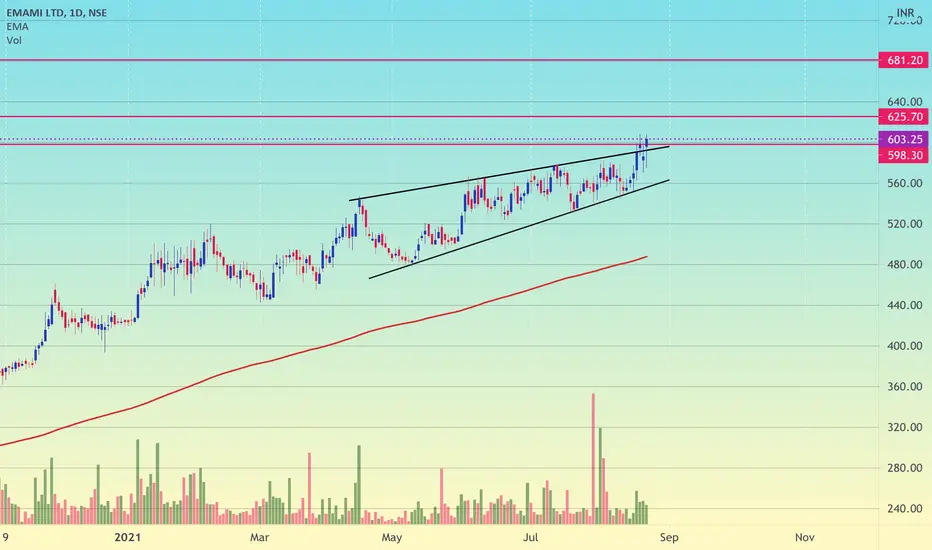Click the May date axis label
This screenshot has width=932, height=550.
pos(392,538)
